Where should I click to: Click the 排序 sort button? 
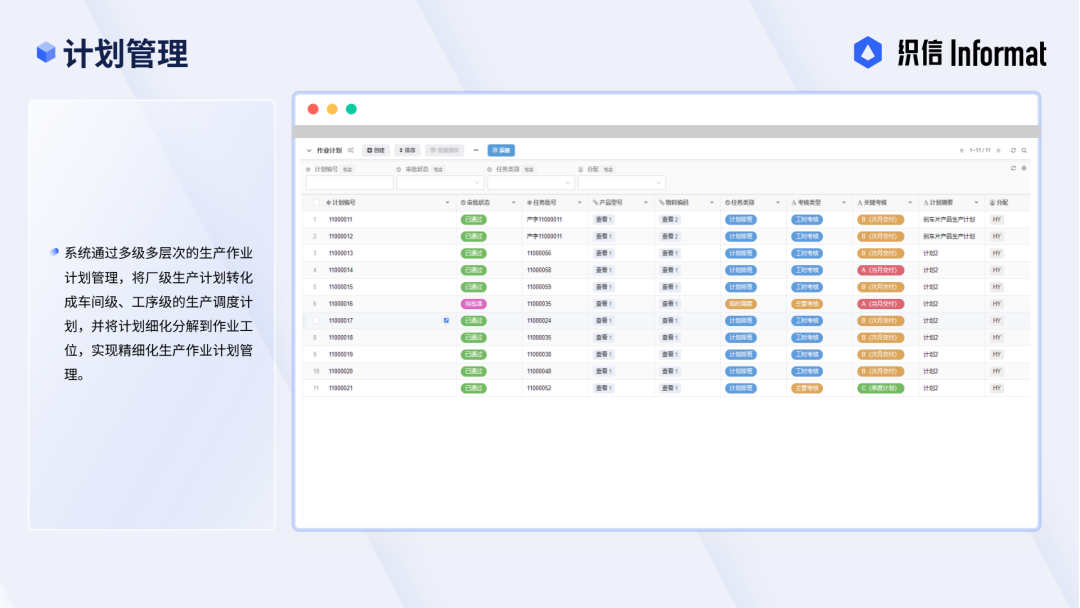(407, 150)
